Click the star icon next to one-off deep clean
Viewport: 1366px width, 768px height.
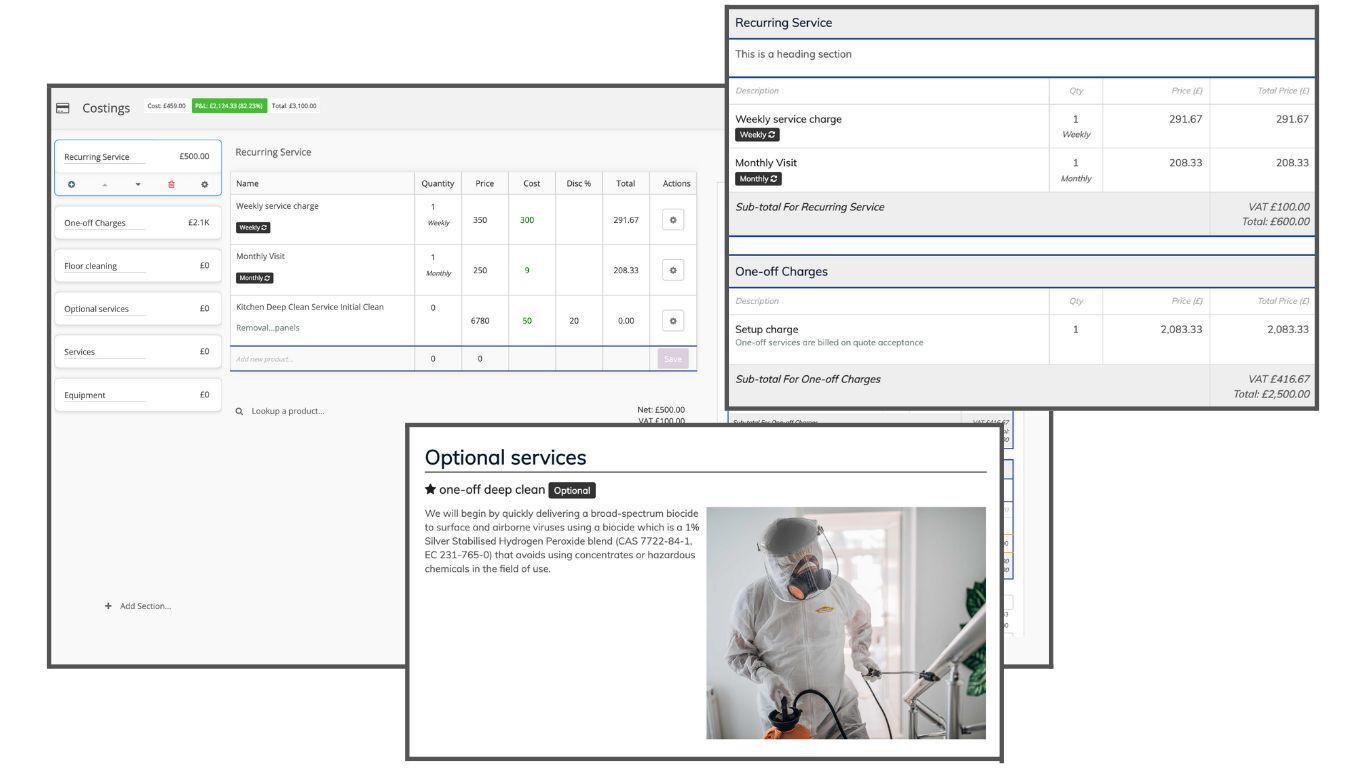tap(430, 490)
